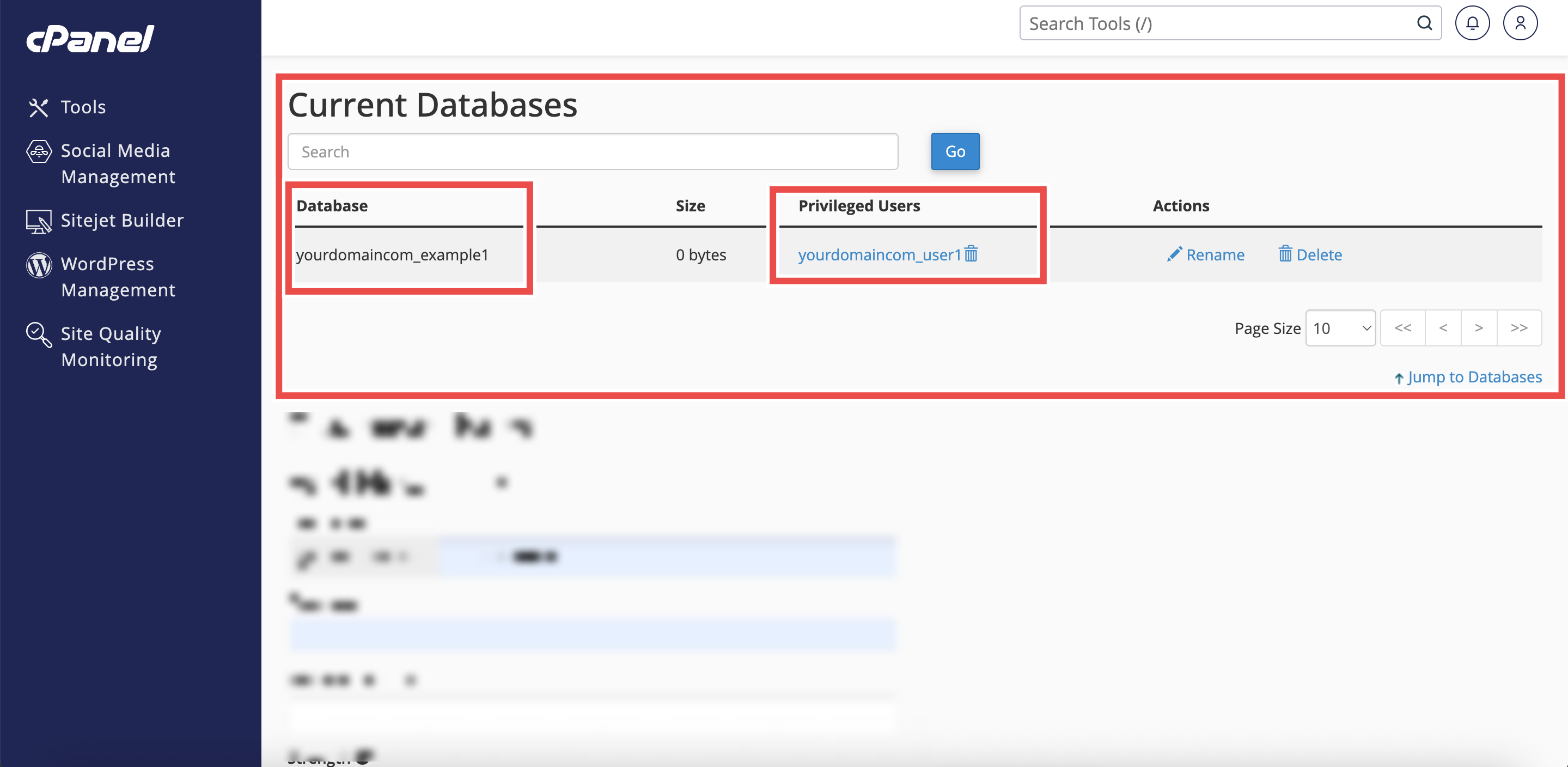Click the 0 bytes size value
This screenshot has height=767, width=1568.
click(700, 254)
